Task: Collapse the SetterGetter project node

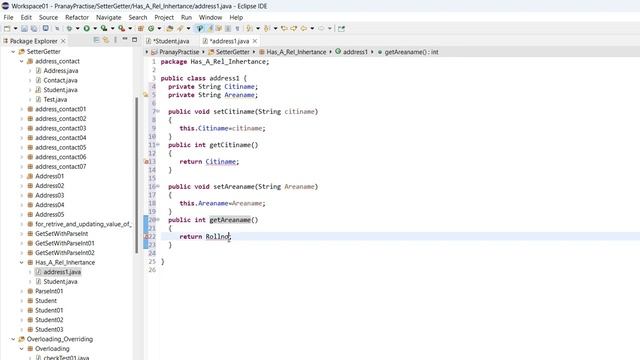Action: [13, 52]
